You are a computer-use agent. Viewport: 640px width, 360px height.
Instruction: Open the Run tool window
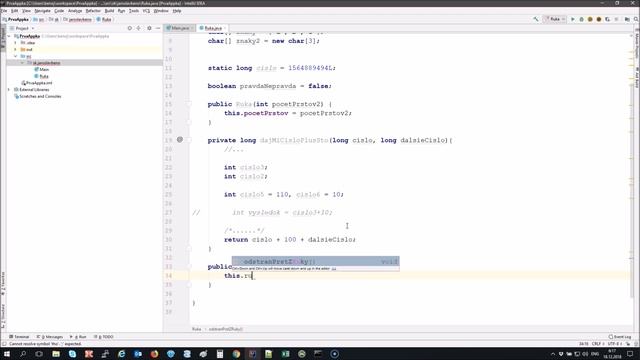point(78,337)
